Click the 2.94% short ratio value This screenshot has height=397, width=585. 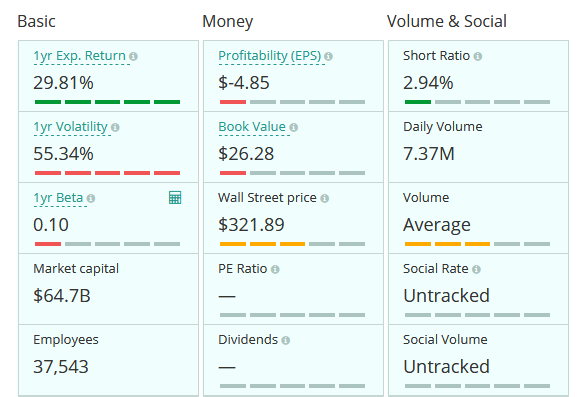[428, 83]
